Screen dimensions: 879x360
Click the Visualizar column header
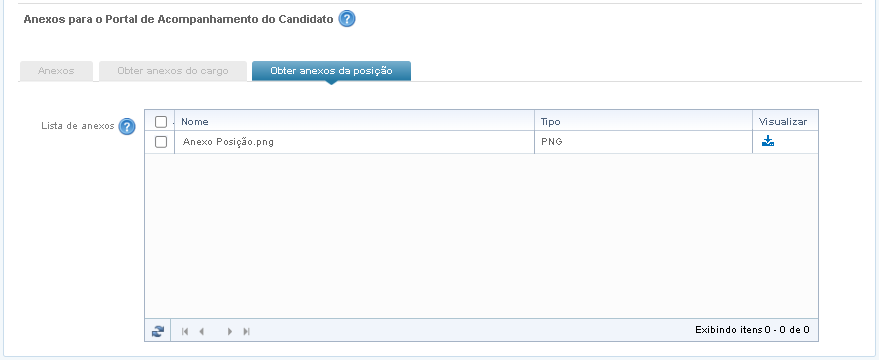coord(783,121)
